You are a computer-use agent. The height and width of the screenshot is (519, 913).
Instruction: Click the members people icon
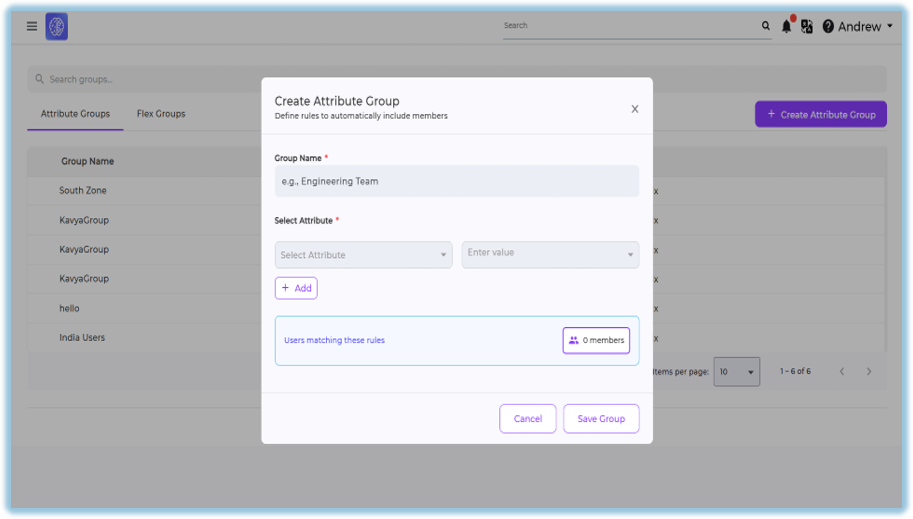click(x=574, y=340)
